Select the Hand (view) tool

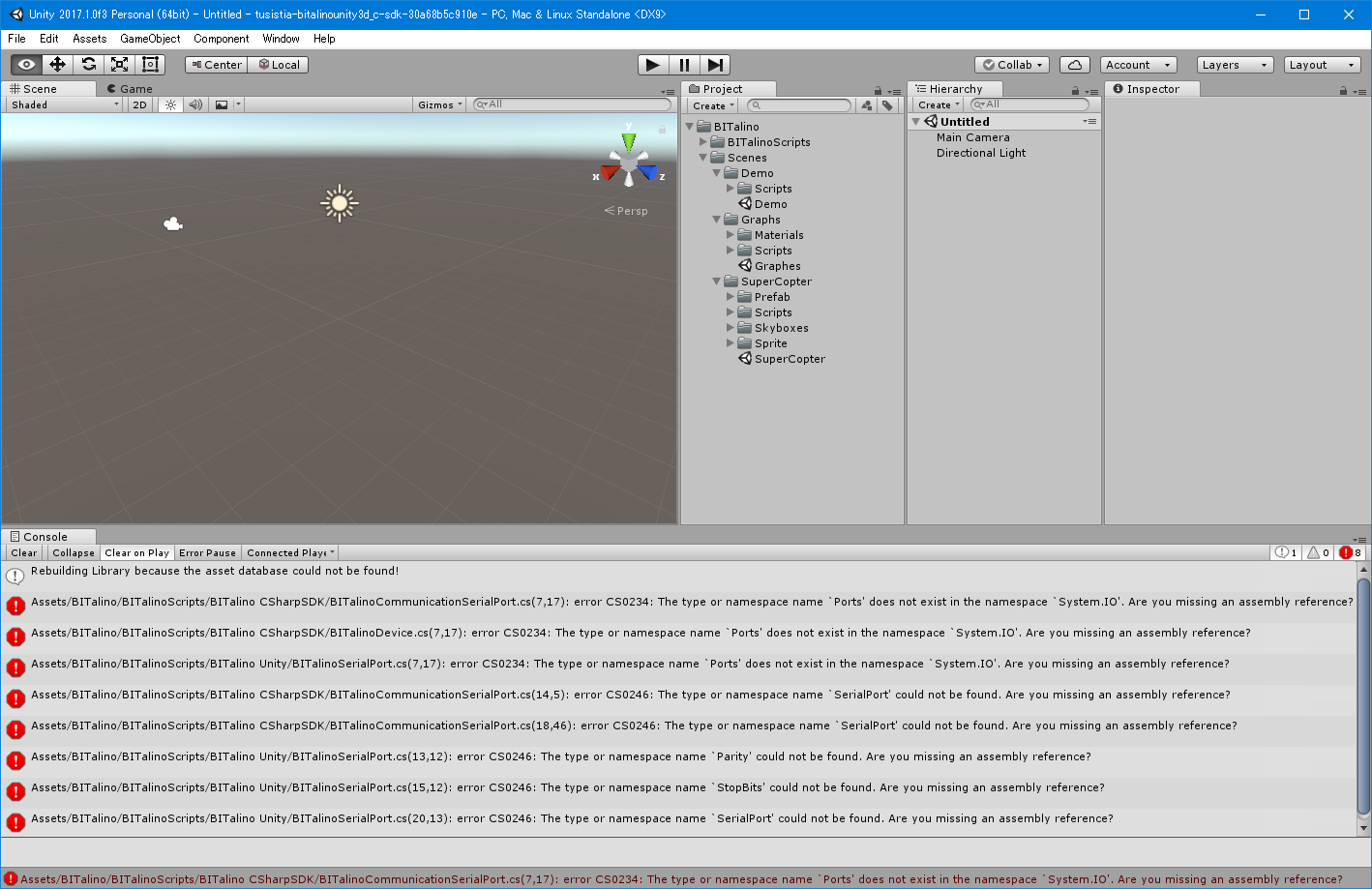coord(26,65)
